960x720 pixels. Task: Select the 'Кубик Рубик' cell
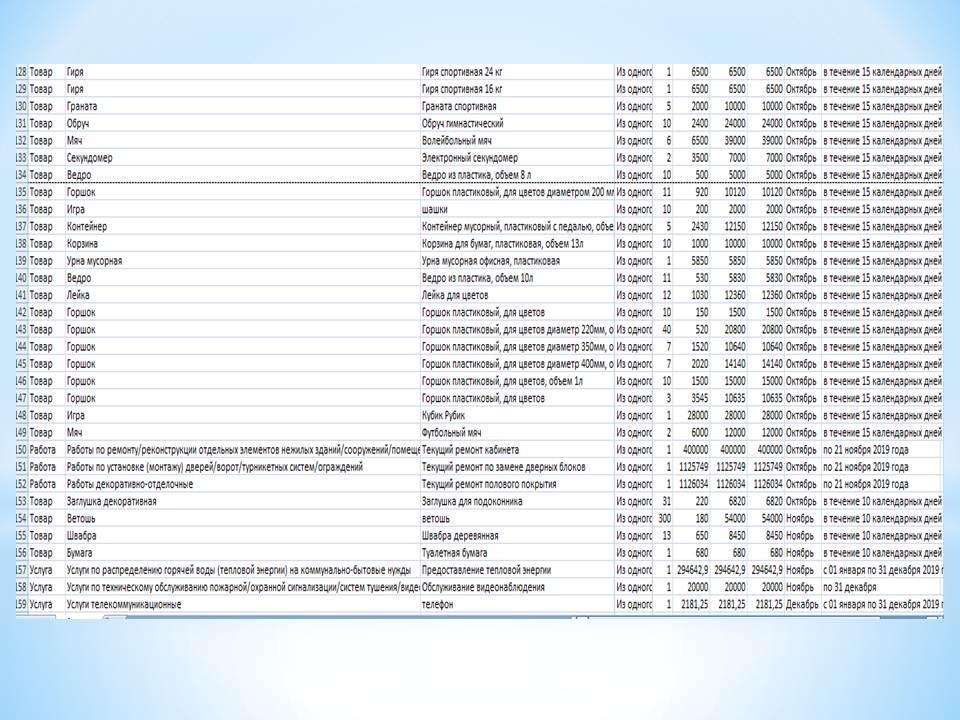tap(517, 415)
